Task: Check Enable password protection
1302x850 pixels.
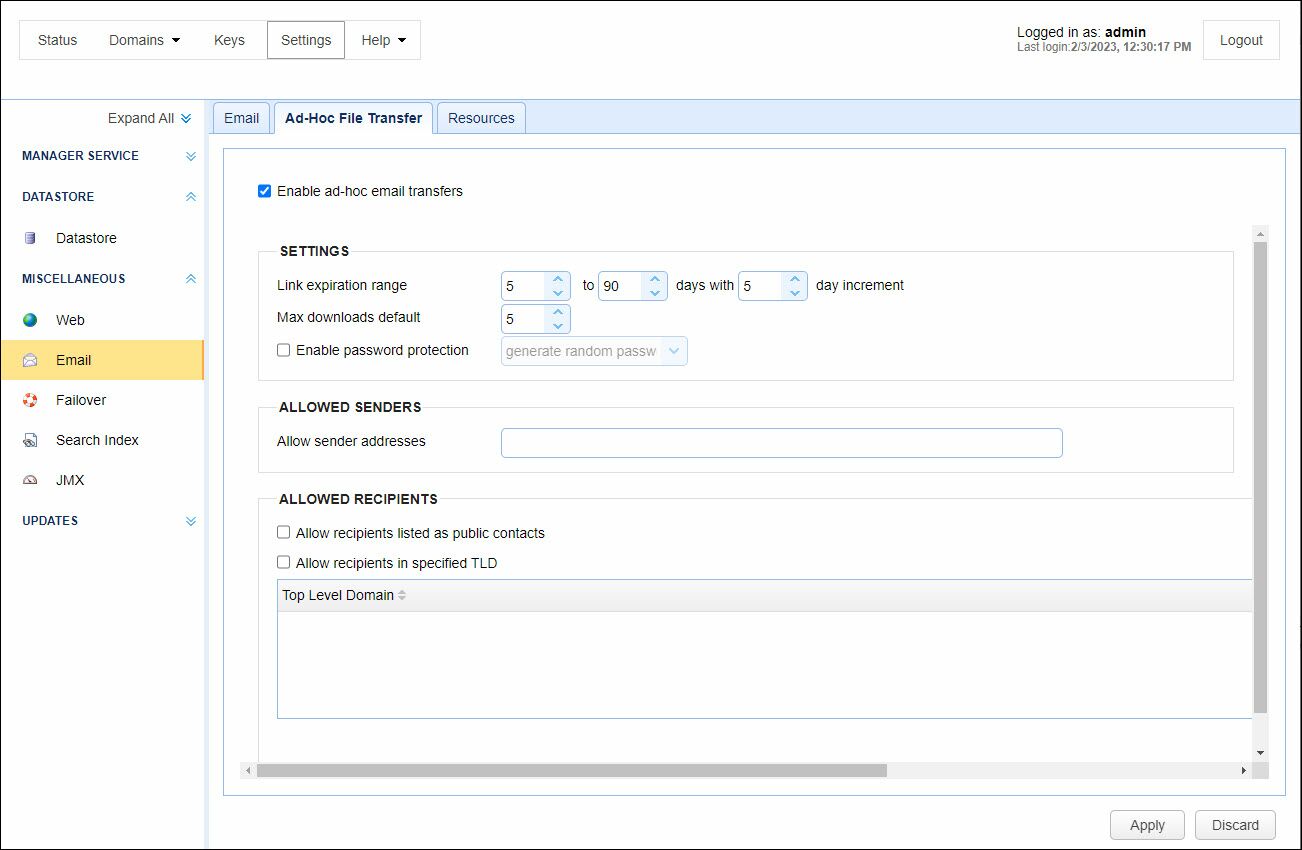Action: point(284,350)
